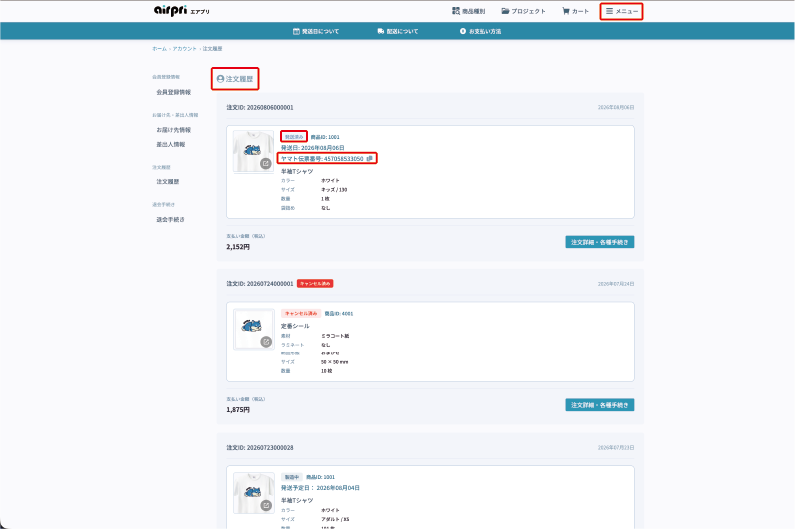
Task: Open 注文詳細・各種手続き for the 2,152円 order
Action: point(600,242)
